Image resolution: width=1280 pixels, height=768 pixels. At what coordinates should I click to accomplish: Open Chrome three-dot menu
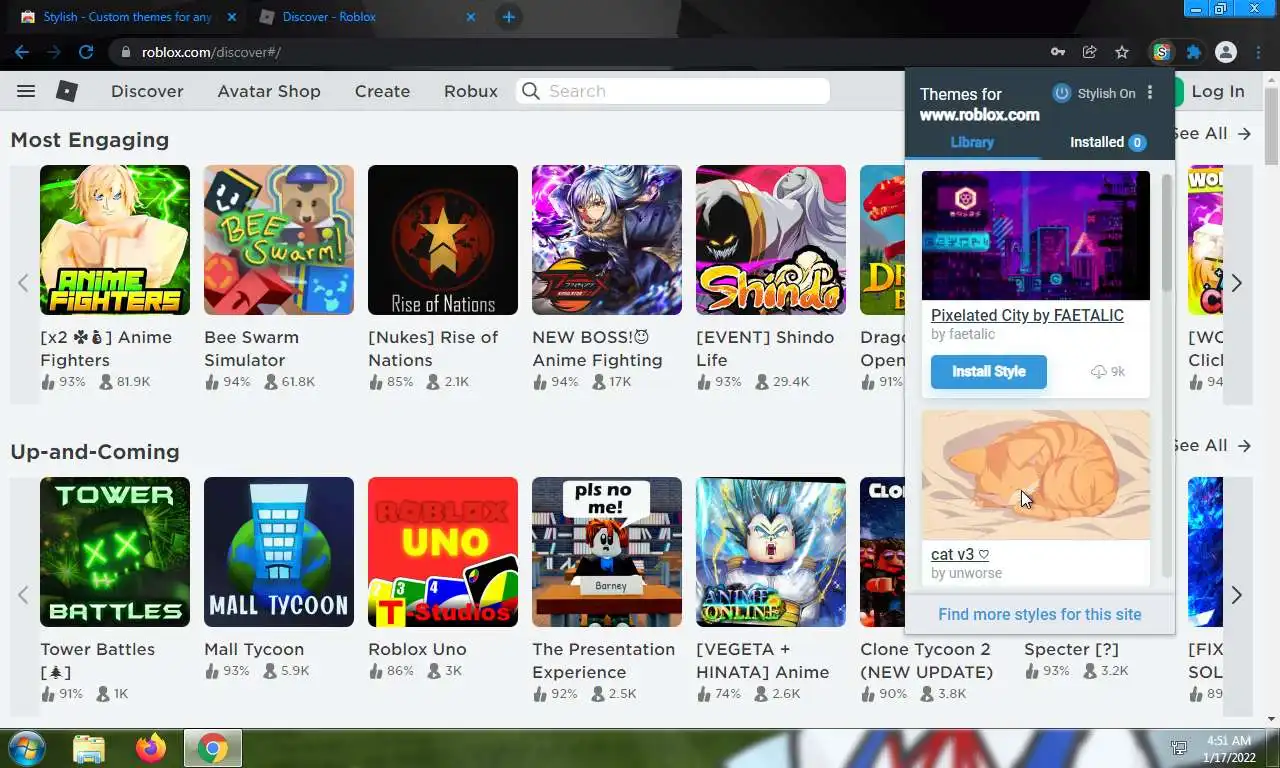(1258, 52)
